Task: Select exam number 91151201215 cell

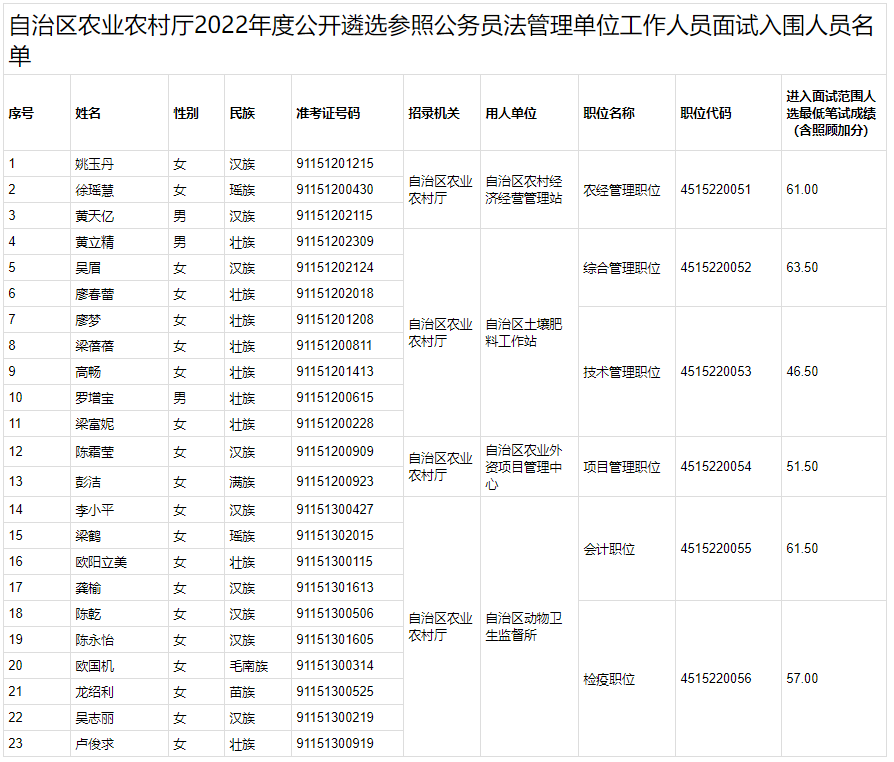Action: pyautogui.click(x=335, y=164)
